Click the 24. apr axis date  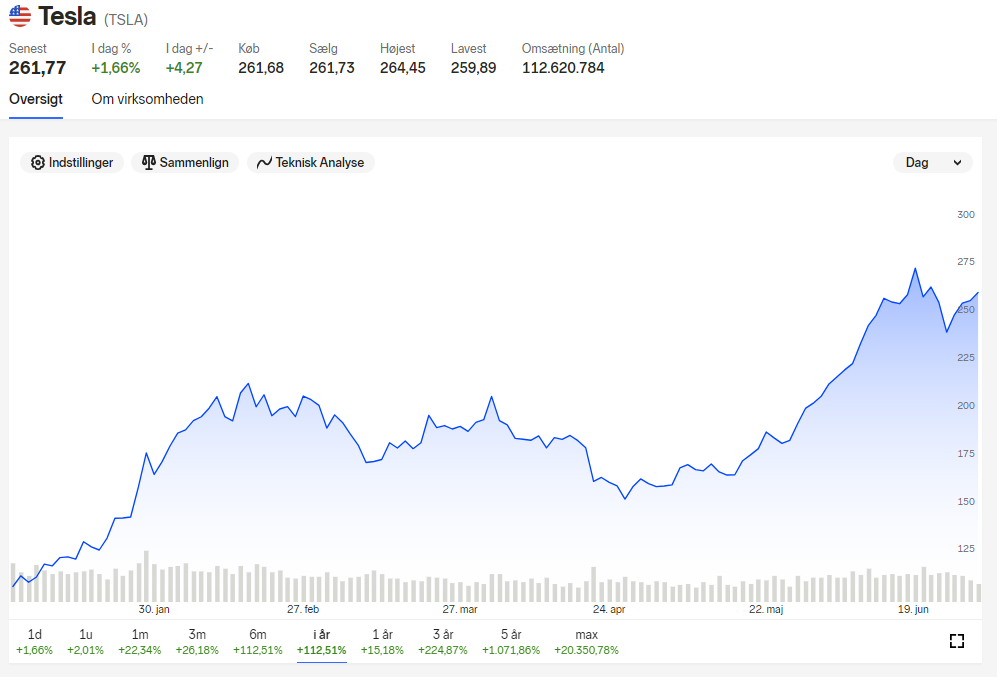(609, 609)
